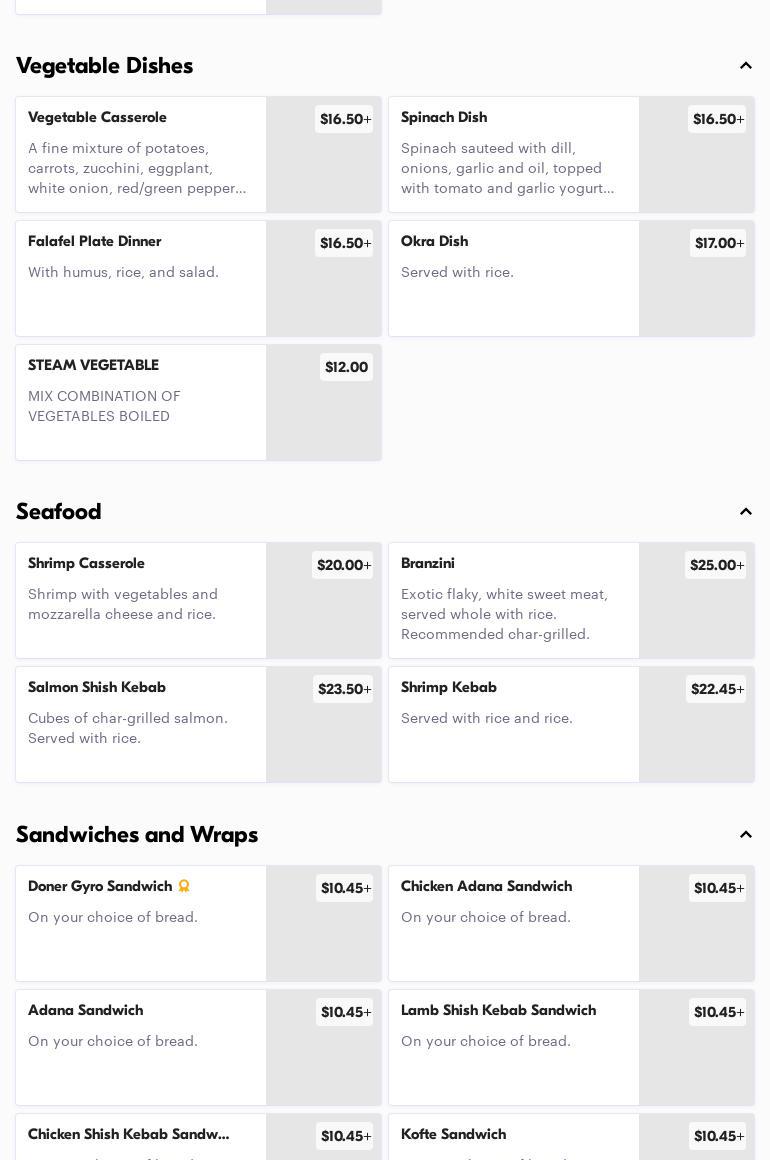Click the Shrimp Casserole $20.00 price button
770x1160 pixels.
click(x=342, y=565)
